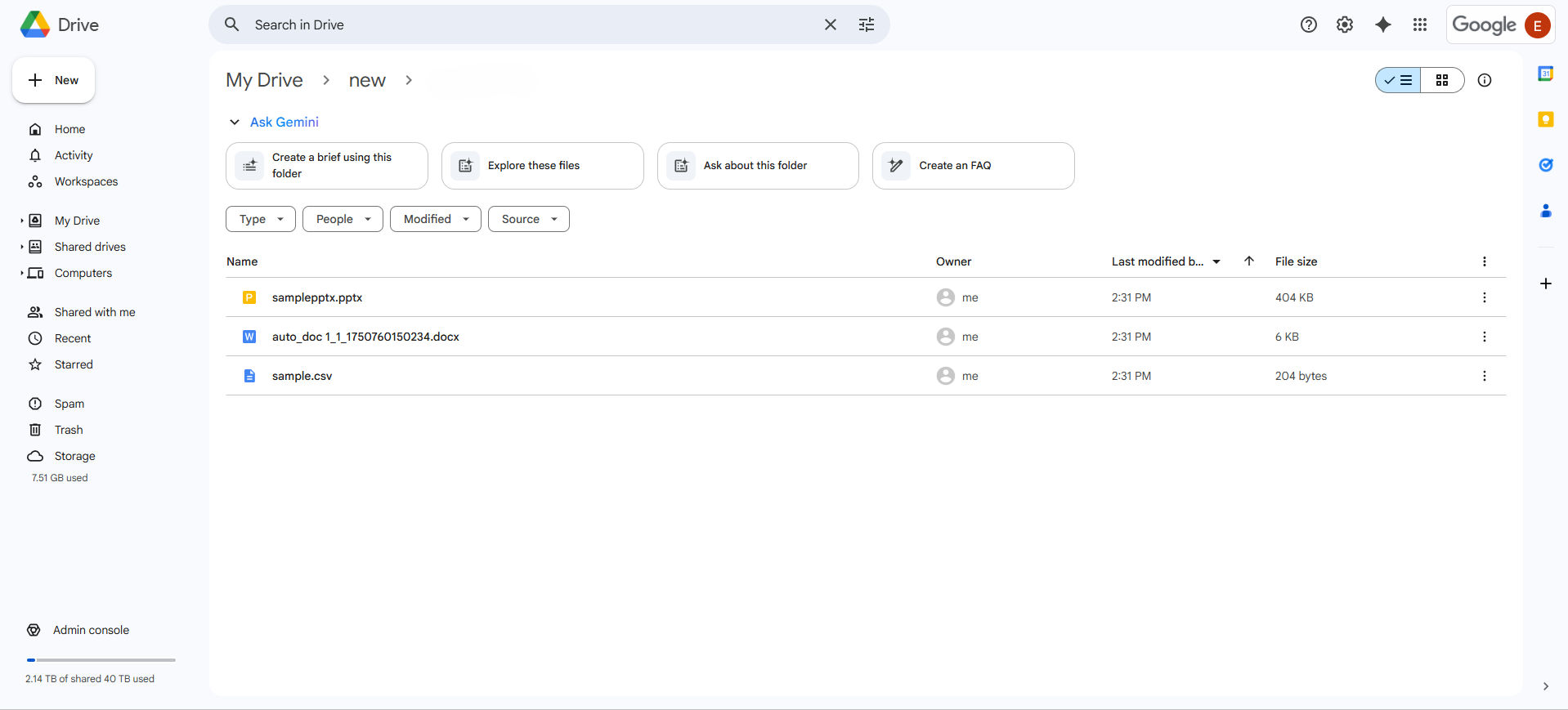Reverse sort direction arrow
Viewport: 1568px width, 710px height.
1249,261
